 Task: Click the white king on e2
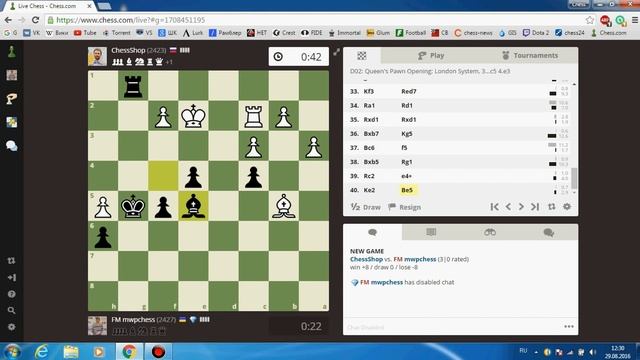pos(193,116)
